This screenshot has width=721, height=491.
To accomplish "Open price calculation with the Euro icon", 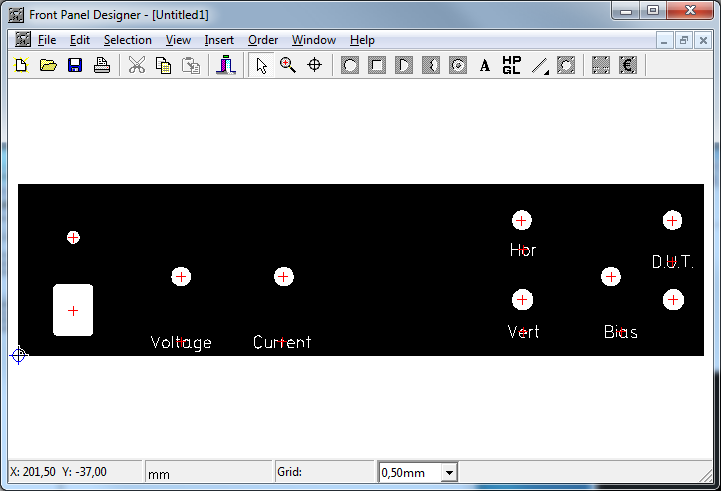I will [x=628, y=66].
